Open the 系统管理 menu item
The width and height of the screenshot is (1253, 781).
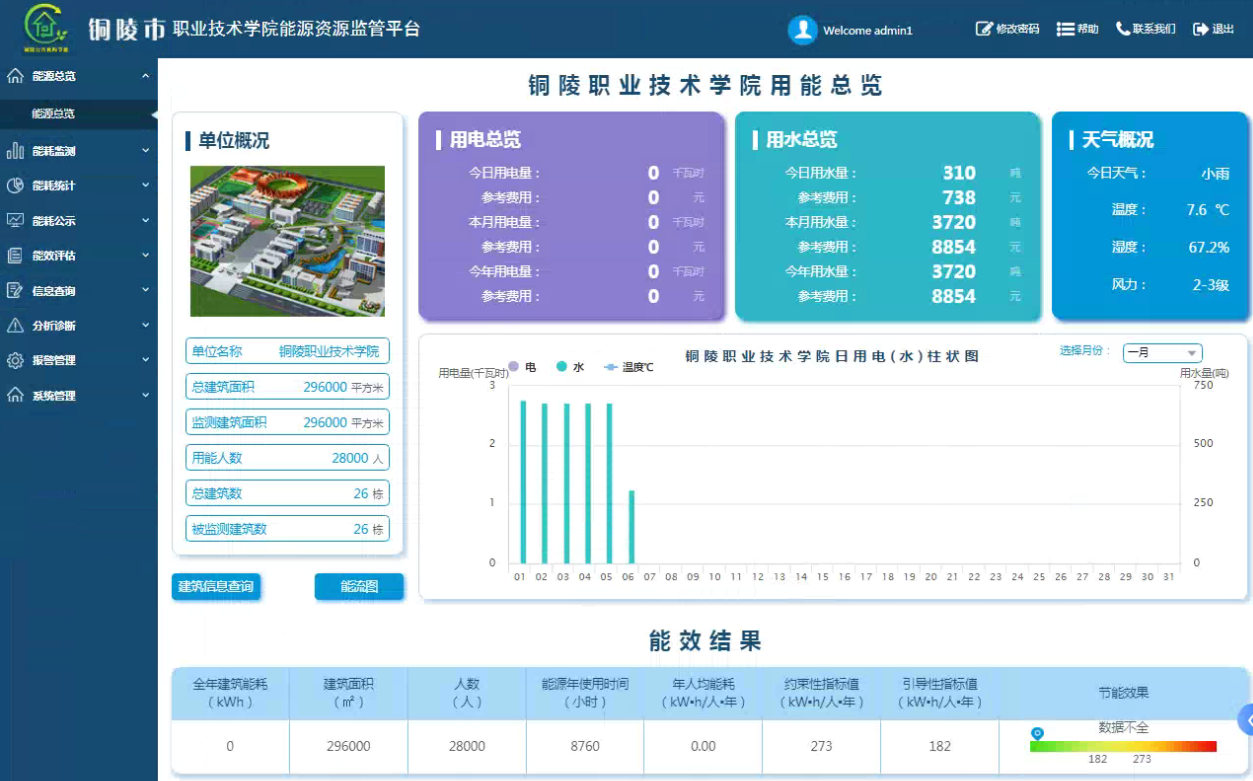coord(54,396)
